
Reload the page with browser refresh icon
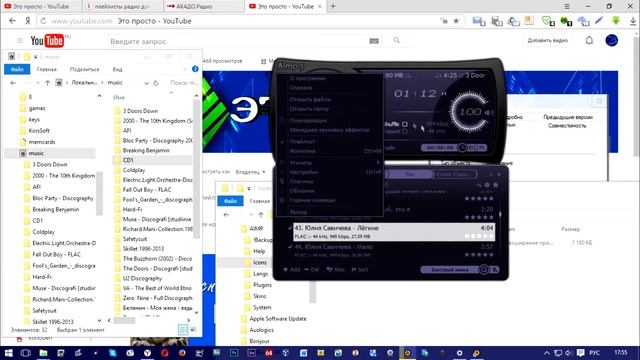tap(43, 21)
